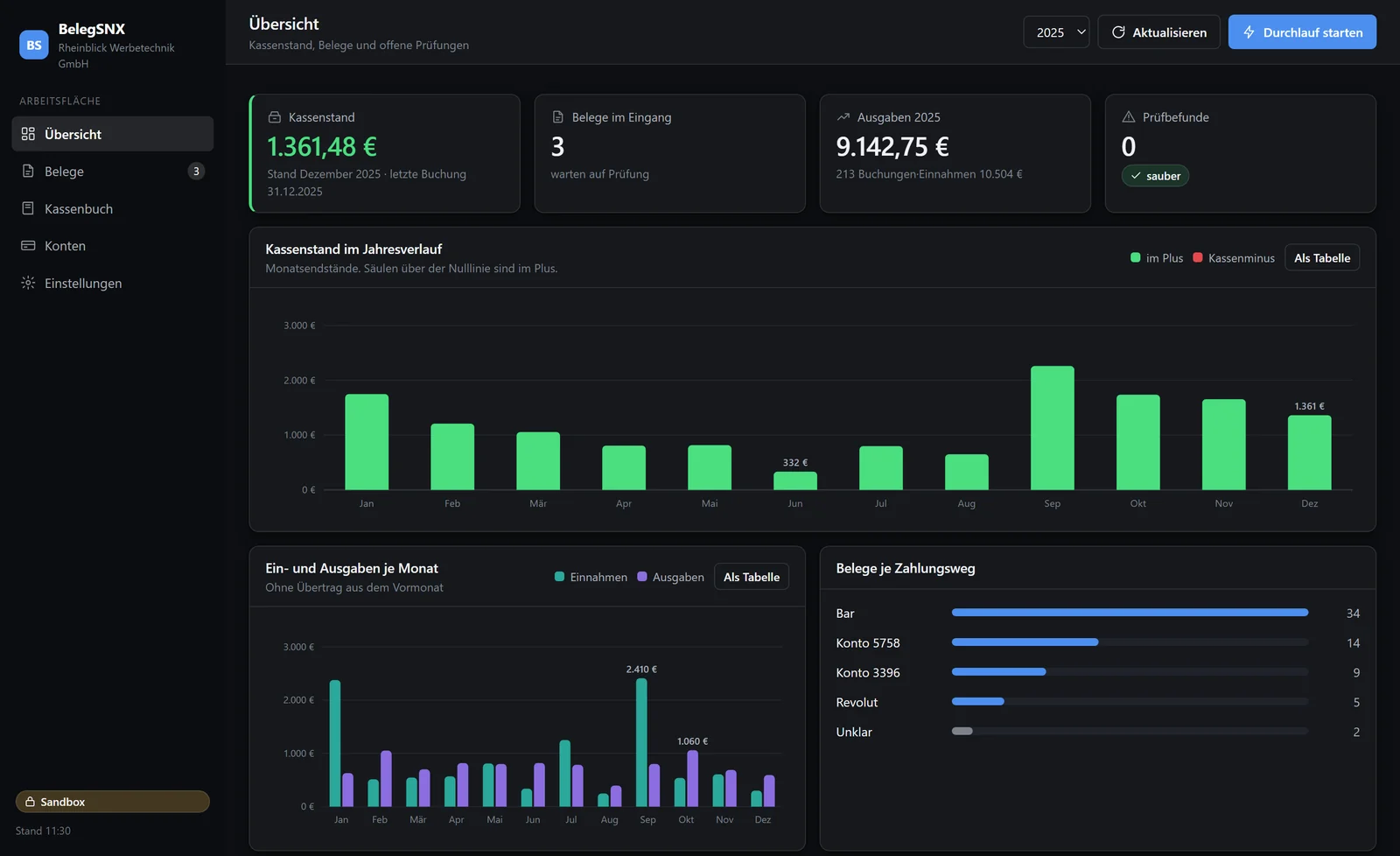Click the September Einnahmen bar labeled 2.410 €
Viewport: 1400px width, 856px height.
pyautogui.click(x=642, y=742)
